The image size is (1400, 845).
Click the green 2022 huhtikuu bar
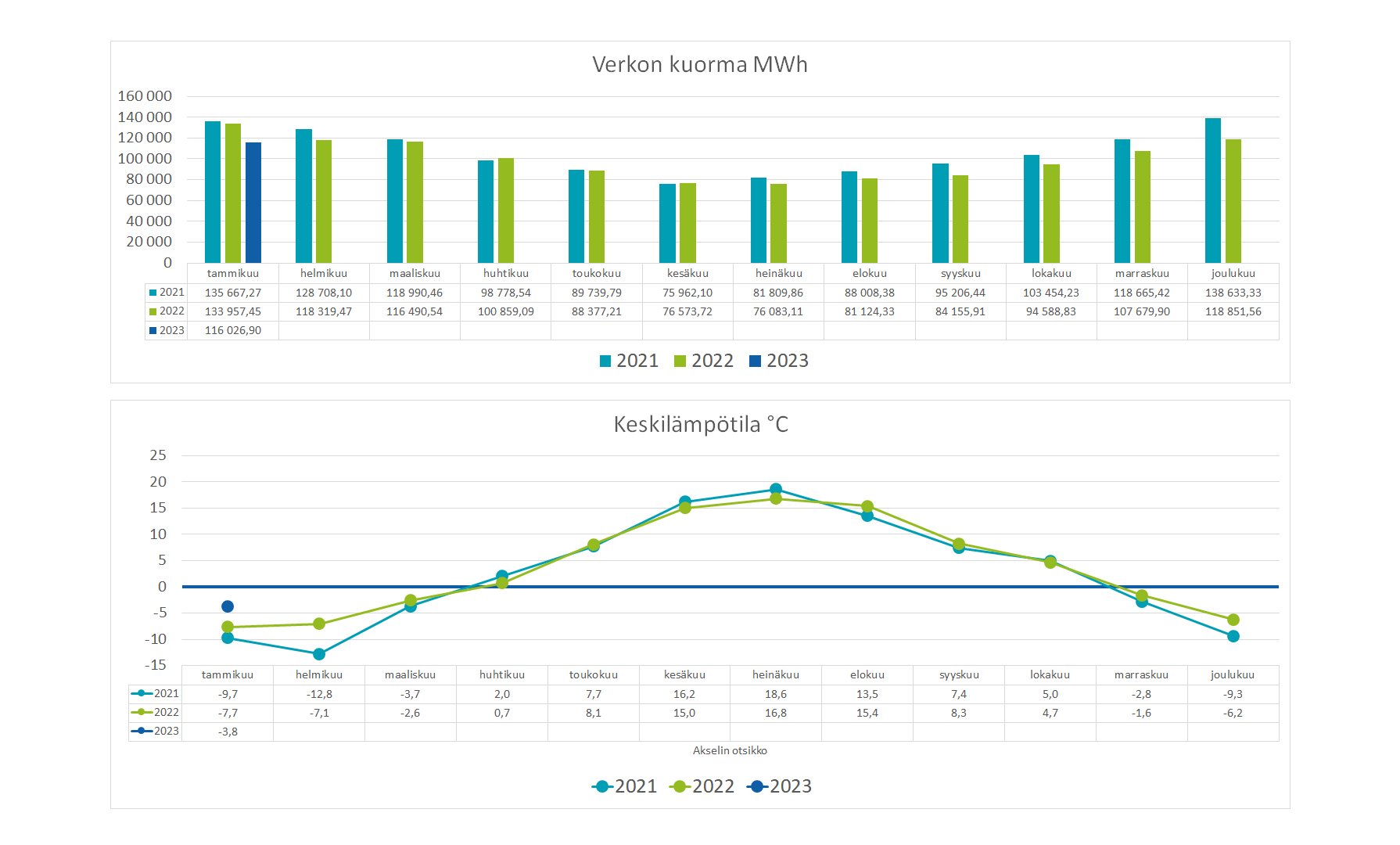point(506,211)
